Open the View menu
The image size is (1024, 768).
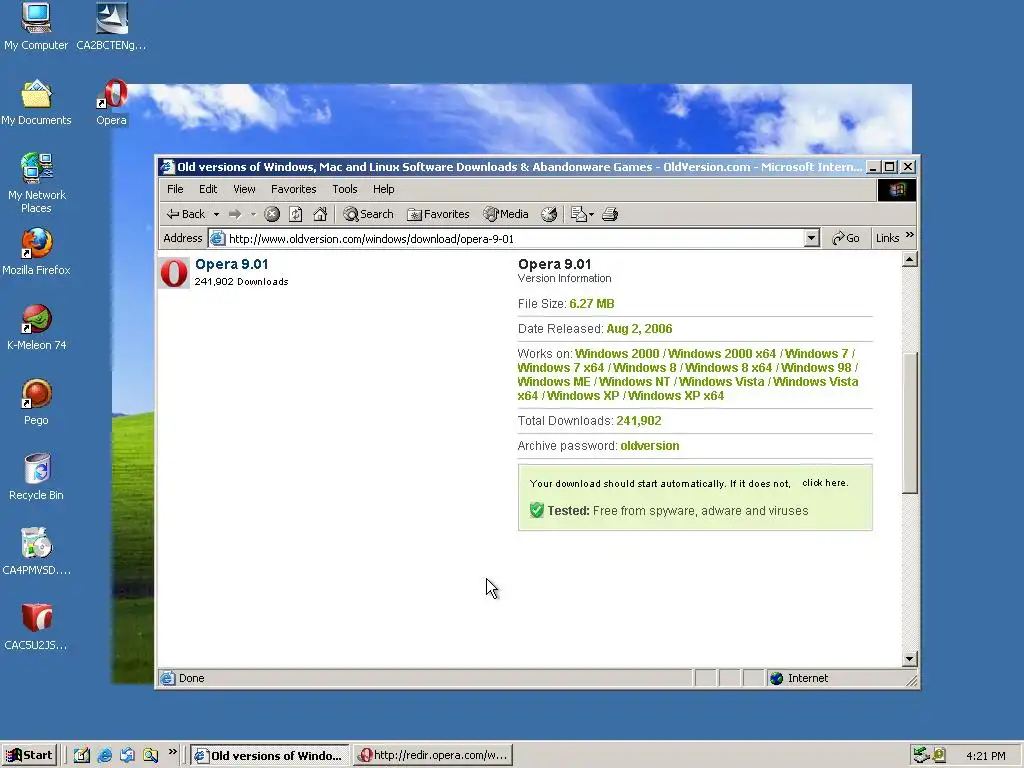click(x=244, y=189)
